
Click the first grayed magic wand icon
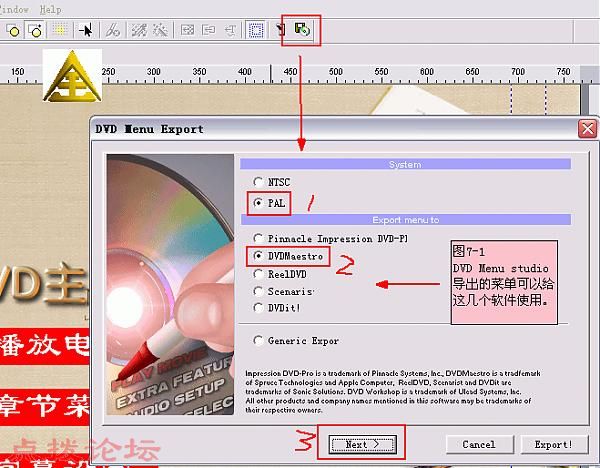click(139, 30)
